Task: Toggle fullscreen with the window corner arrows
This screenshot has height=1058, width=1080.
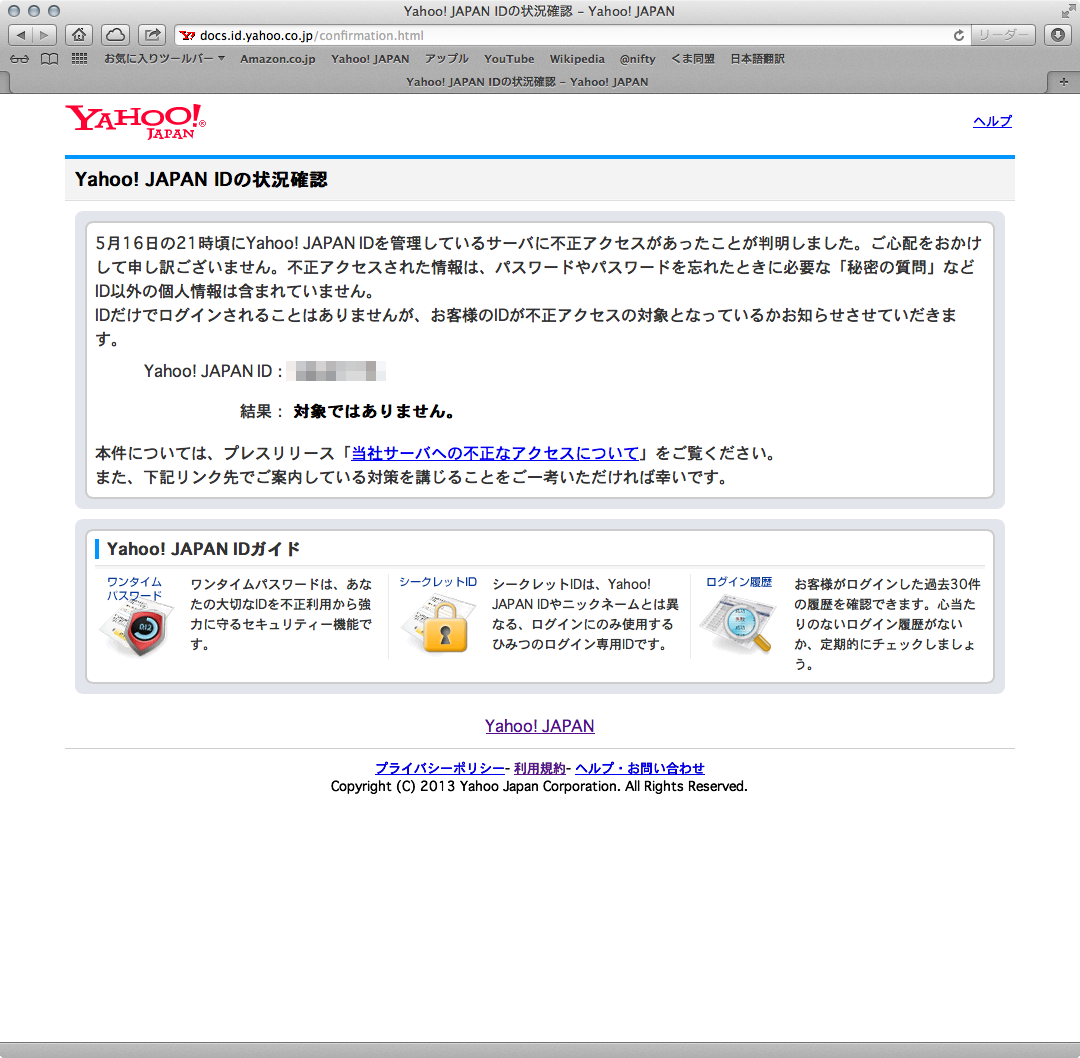Action: click(x=1067, y=11)
